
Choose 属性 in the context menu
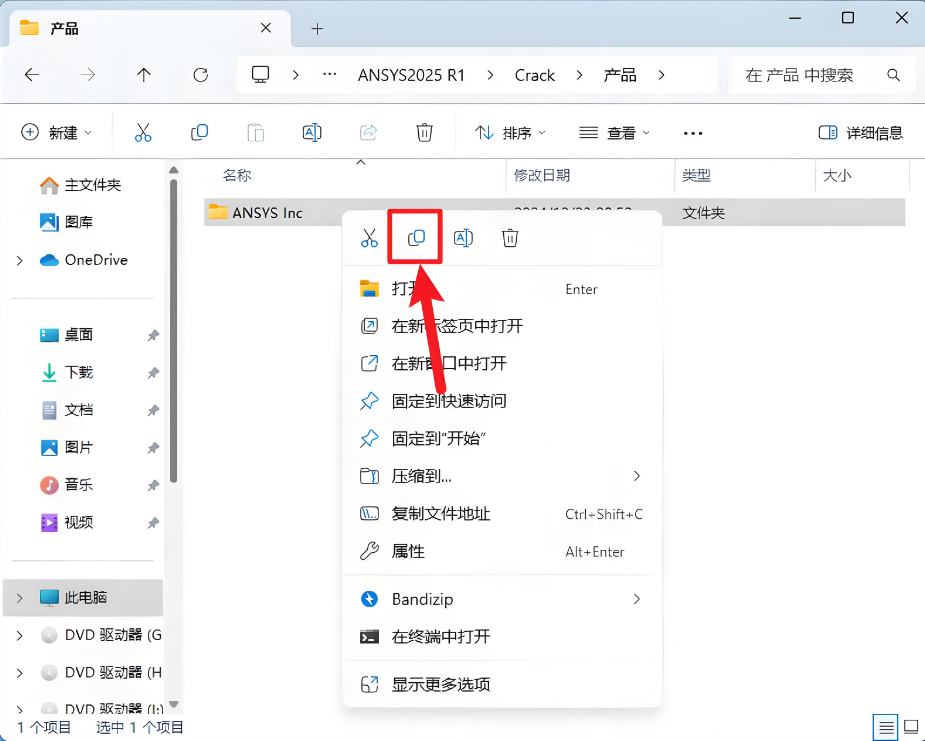(502, 552)
